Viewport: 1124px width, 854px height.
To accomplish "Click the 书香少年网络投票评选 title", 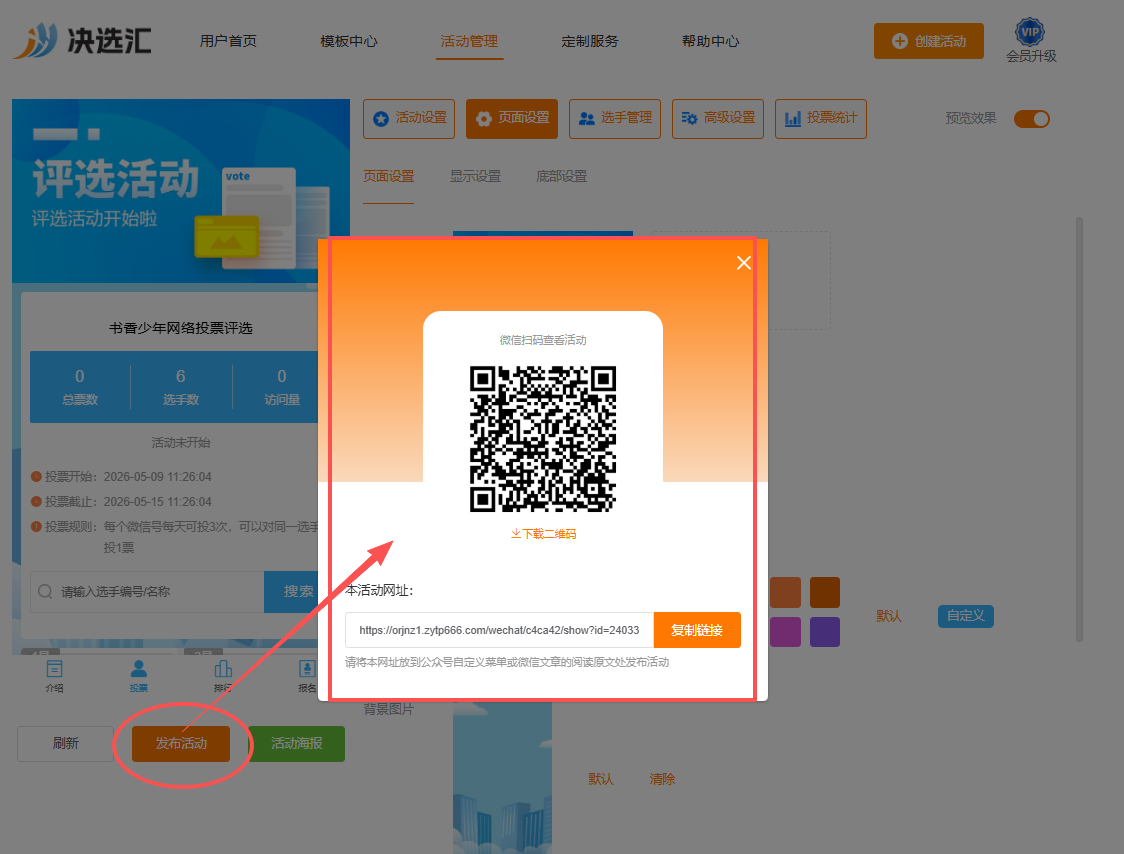I will coord(181,328).
